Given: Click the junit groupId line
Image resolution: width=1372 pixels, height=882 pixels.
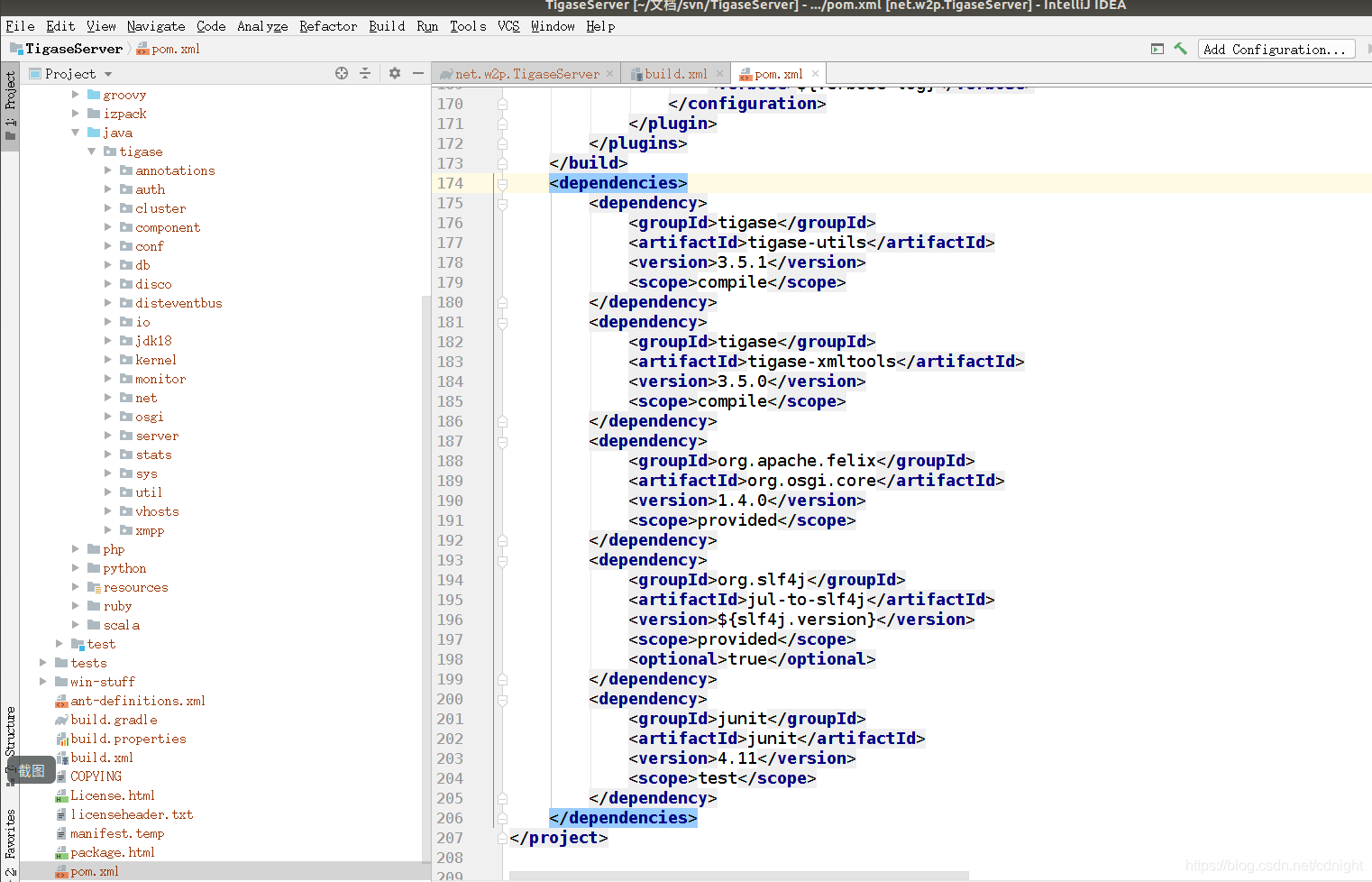Looking at the screenshot, I should pyautogui.click(x=747, y=719).
